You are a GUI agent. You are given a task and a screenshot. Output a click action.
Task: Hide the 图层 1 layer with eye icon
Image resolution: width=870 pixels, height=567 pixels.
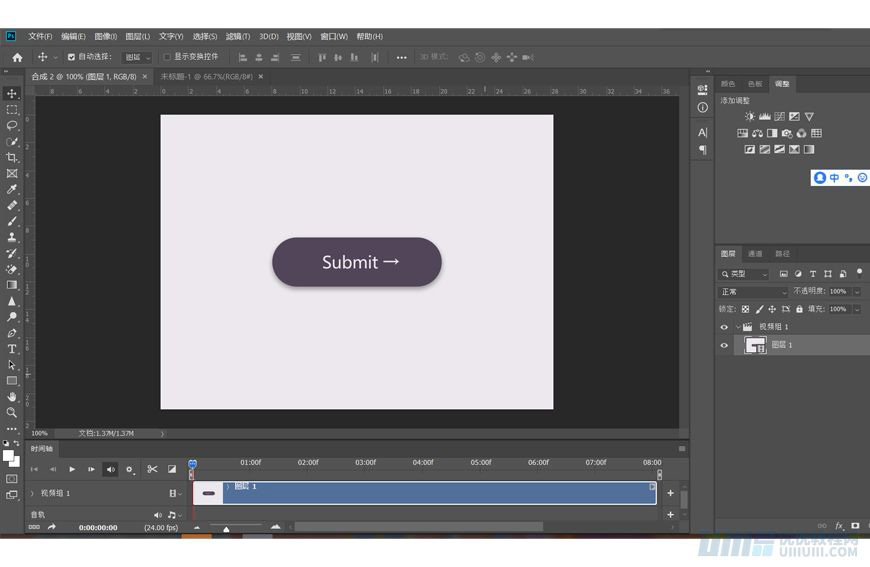724,345
